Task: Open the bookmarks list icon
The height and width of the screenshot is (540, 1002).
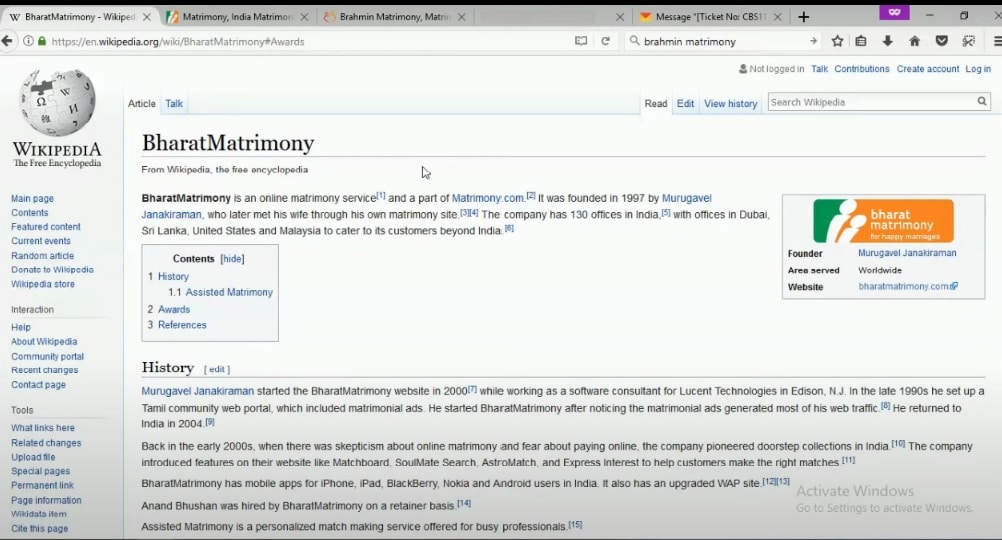Action: coord(861,41)
